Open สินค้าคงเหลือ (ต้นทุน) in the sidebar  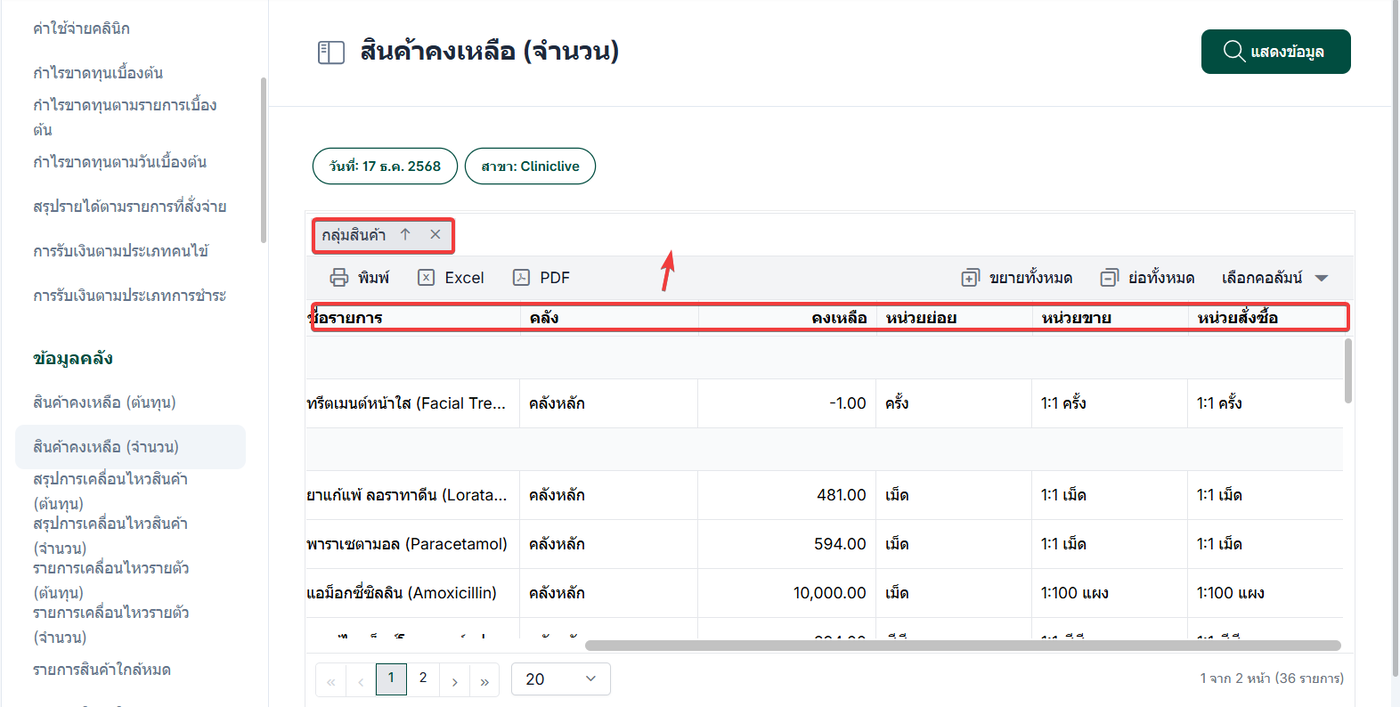pyautogui.click(x=105, y=403)
